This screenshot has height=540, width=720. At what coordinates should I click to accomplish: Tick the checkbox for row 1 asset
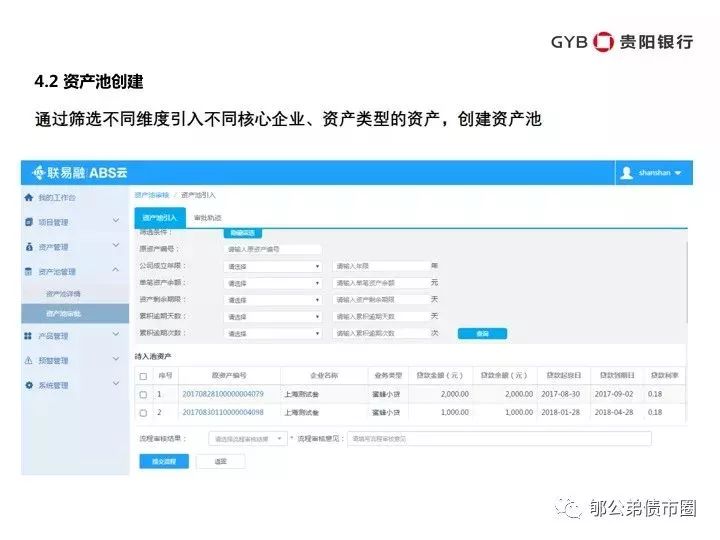[x=143, y=395]
